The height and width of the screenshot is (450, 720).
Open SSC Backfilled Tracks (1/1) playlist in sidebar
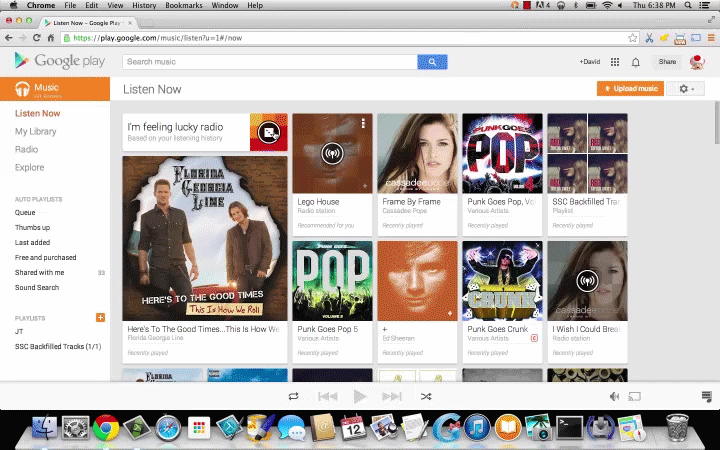[58, 347]
